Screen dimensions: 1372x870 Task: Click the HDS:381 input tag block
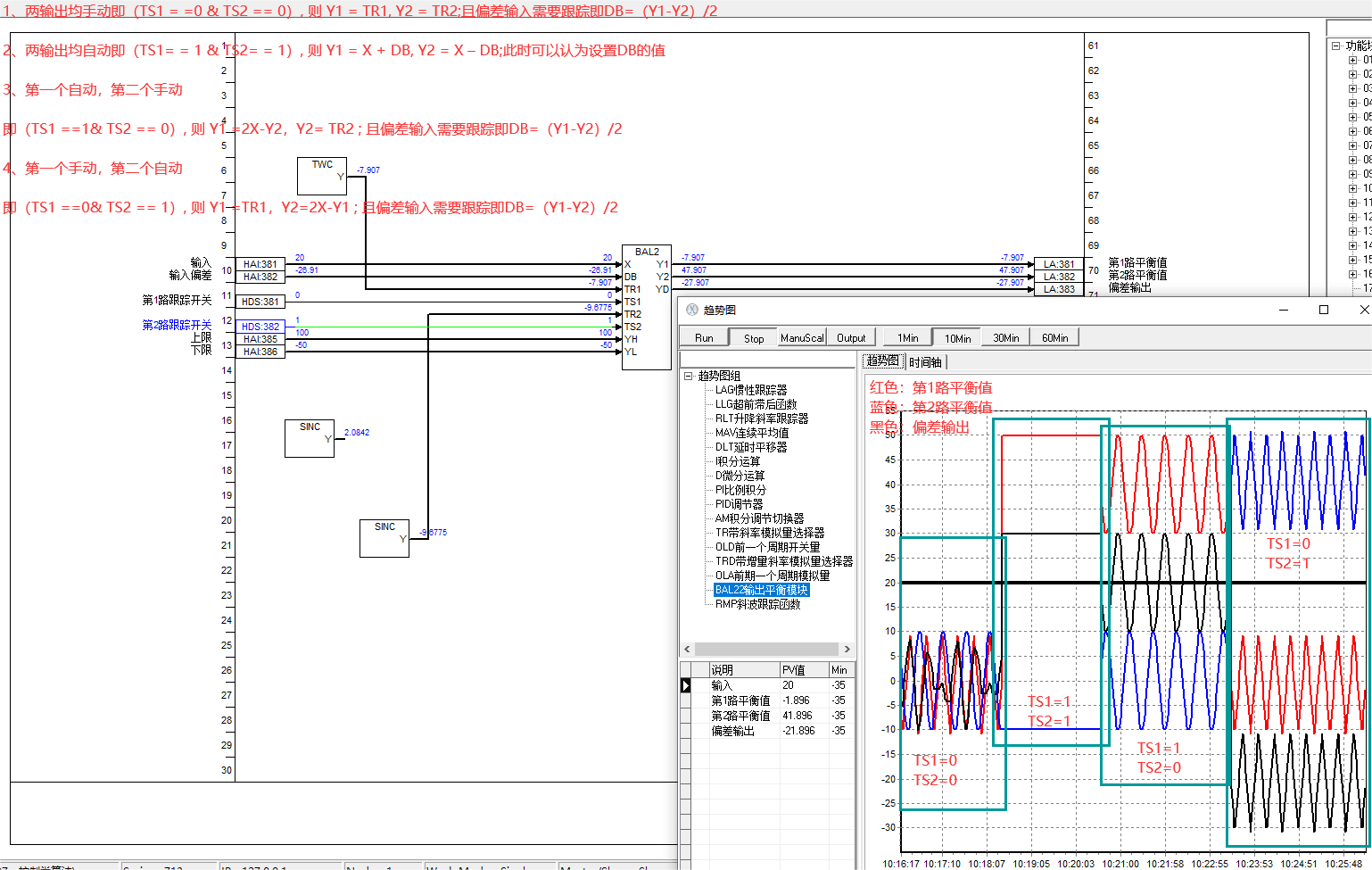tap(260, 302)
